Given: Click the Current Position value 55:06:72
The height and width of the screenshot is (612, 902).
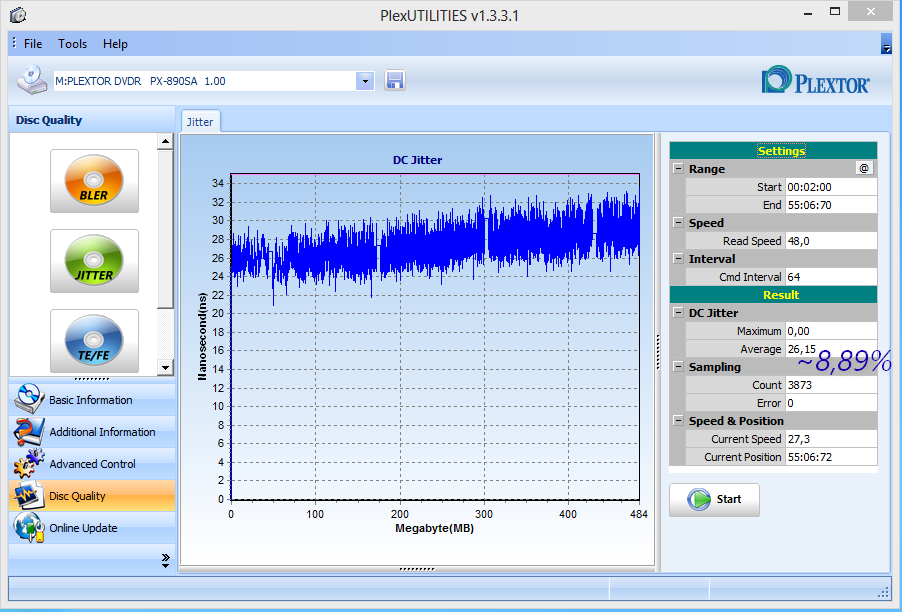Looking at the screenshot, I should 831,457.
